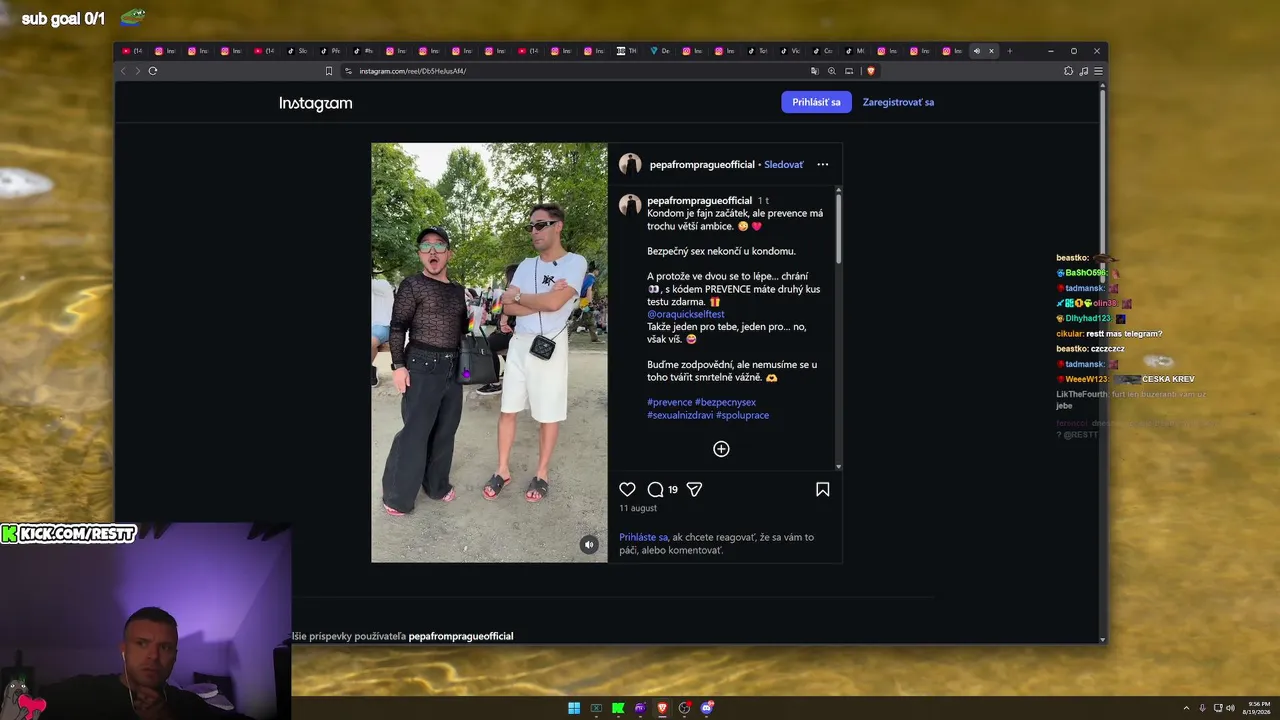Share the reel with the paper plane icon
The height and width of the screenshot is (720, 1280).
(x=694, y=489)
